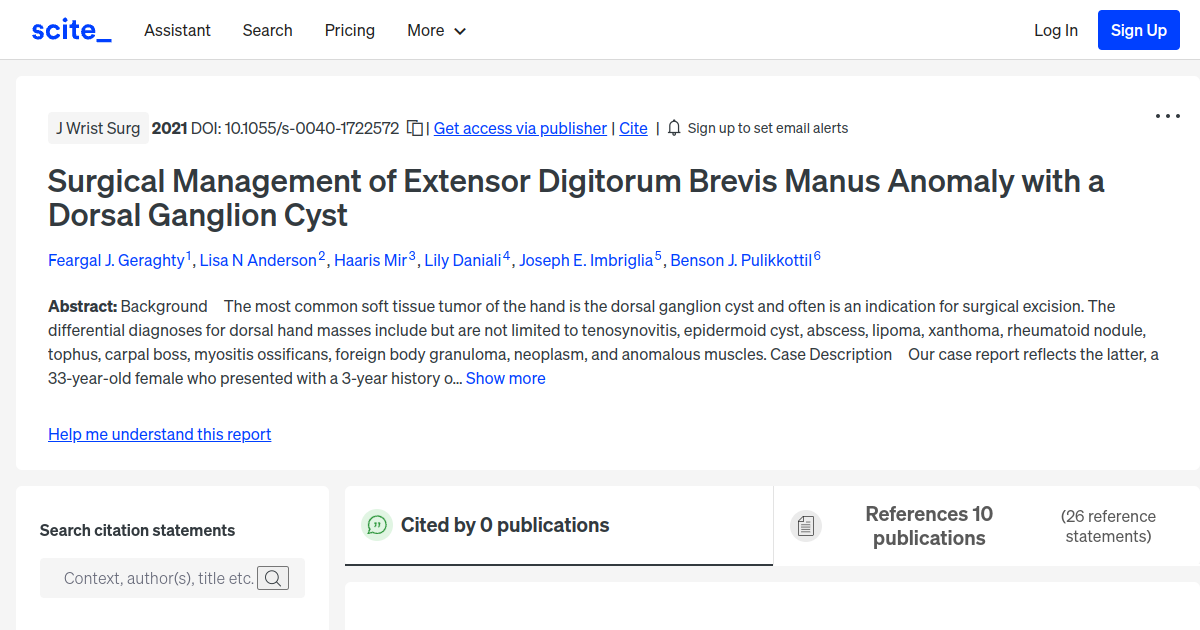Viewport: 1200px width, 630px height.
Task: Expand the abstract with Show more
Action: coord(505,378)
